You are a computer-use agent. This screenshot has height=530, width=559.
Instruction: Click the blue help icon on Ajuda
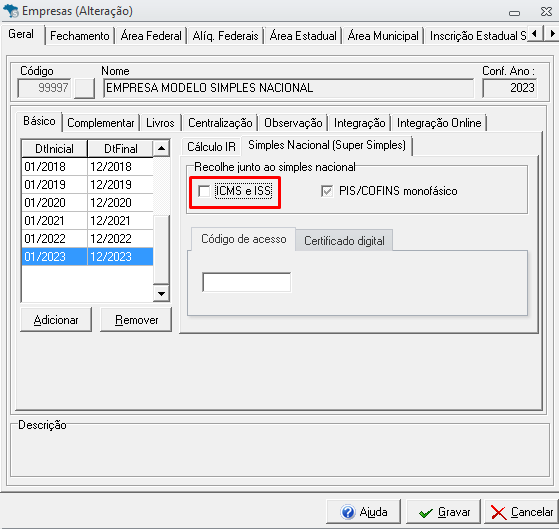click(348, 512)
